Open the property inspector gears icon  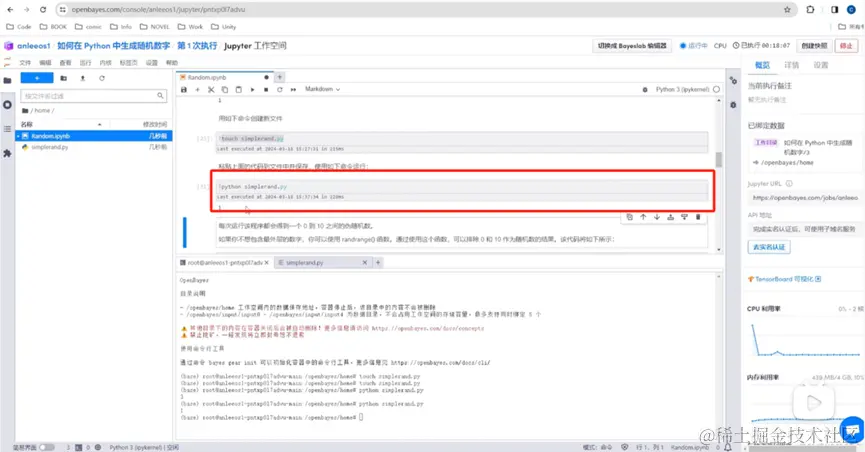coord(733,81)
